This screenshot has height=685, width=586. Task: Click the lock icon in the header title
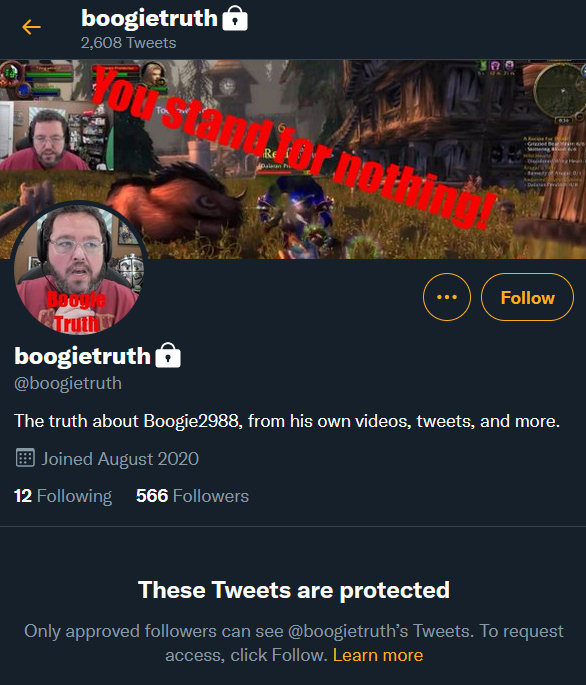235,18
